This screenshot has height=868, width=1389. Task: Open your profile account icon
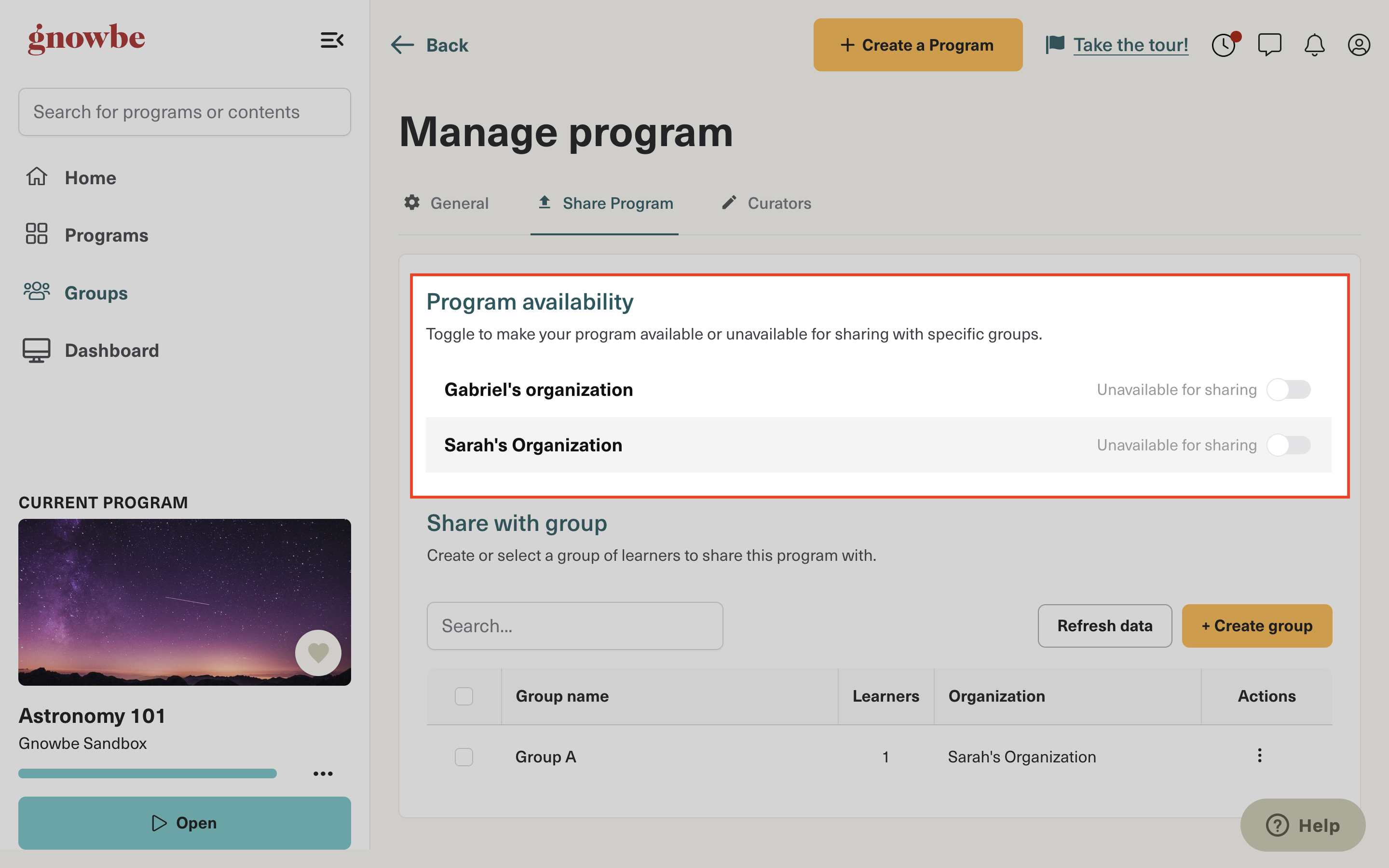[x=1358, y=44]
